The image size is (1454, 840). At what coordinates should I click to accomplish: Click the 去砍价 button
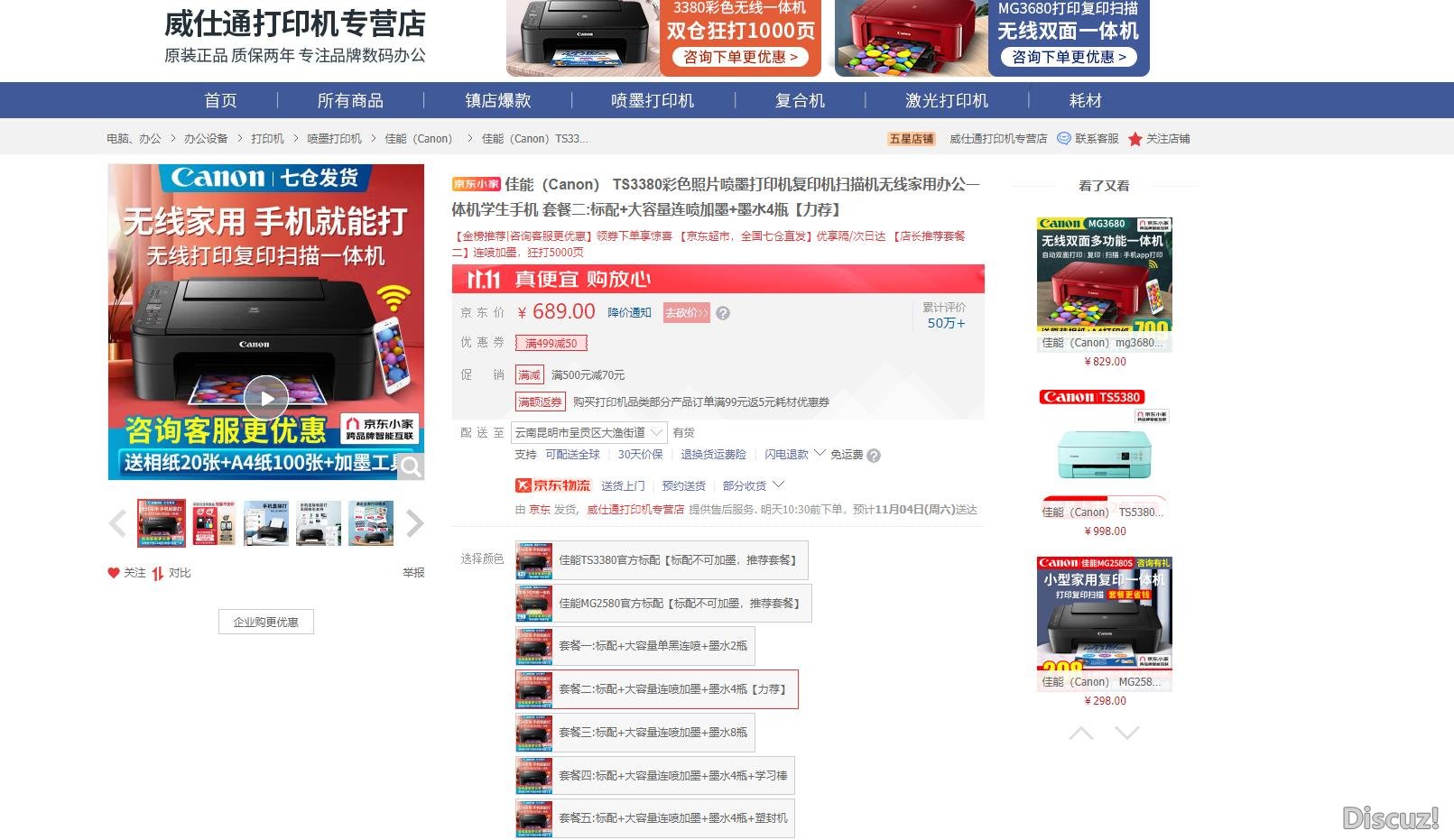point(687,313)
